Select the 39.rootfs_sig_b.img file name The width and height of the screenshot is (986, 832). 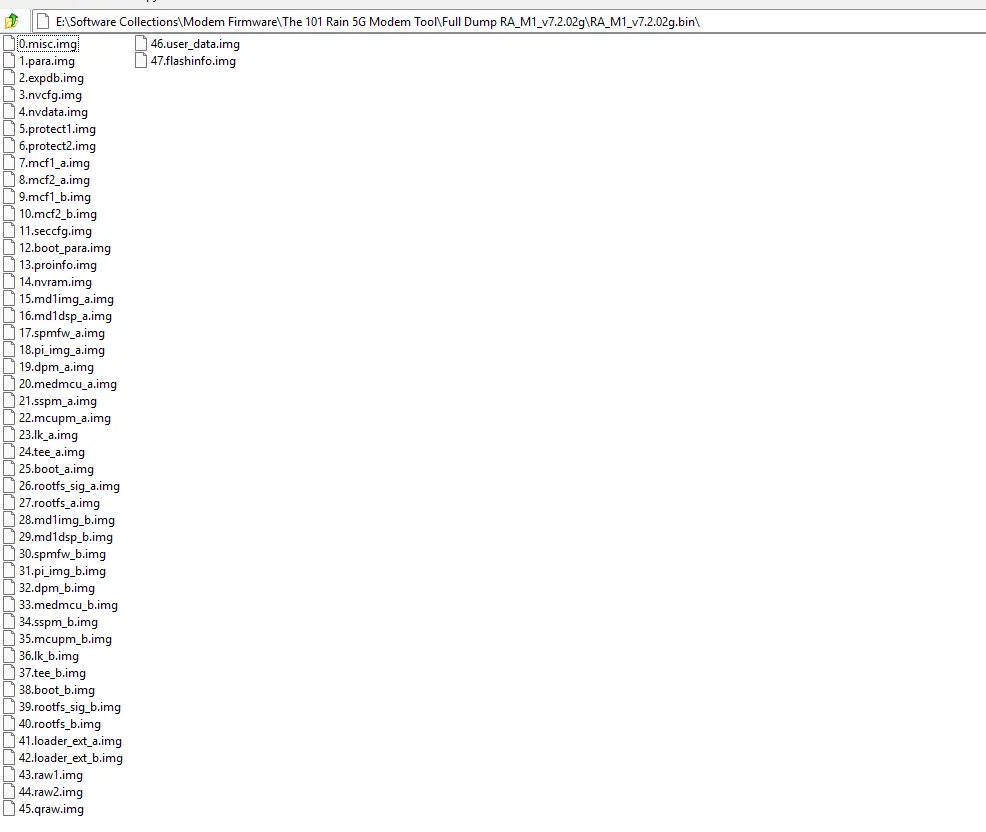click(70, 706)
